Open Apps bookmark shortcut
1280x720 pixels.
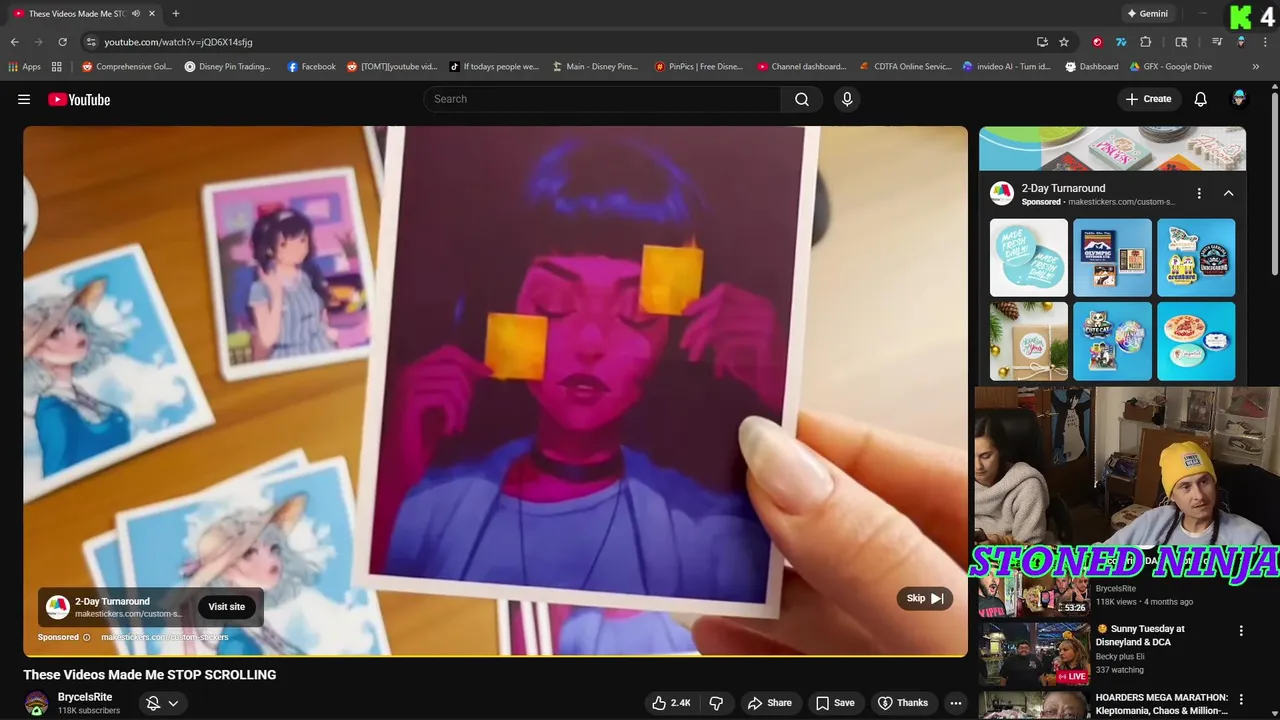point(25,67)
